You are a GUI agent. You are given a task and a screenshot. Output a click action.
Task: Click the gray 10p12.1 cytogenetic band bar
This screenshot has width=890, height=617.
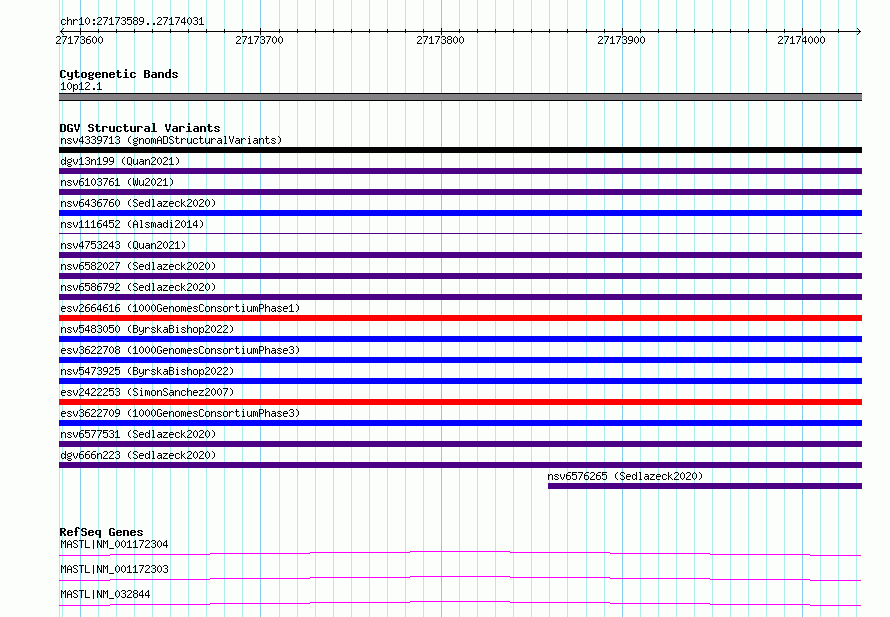[460, 97]
